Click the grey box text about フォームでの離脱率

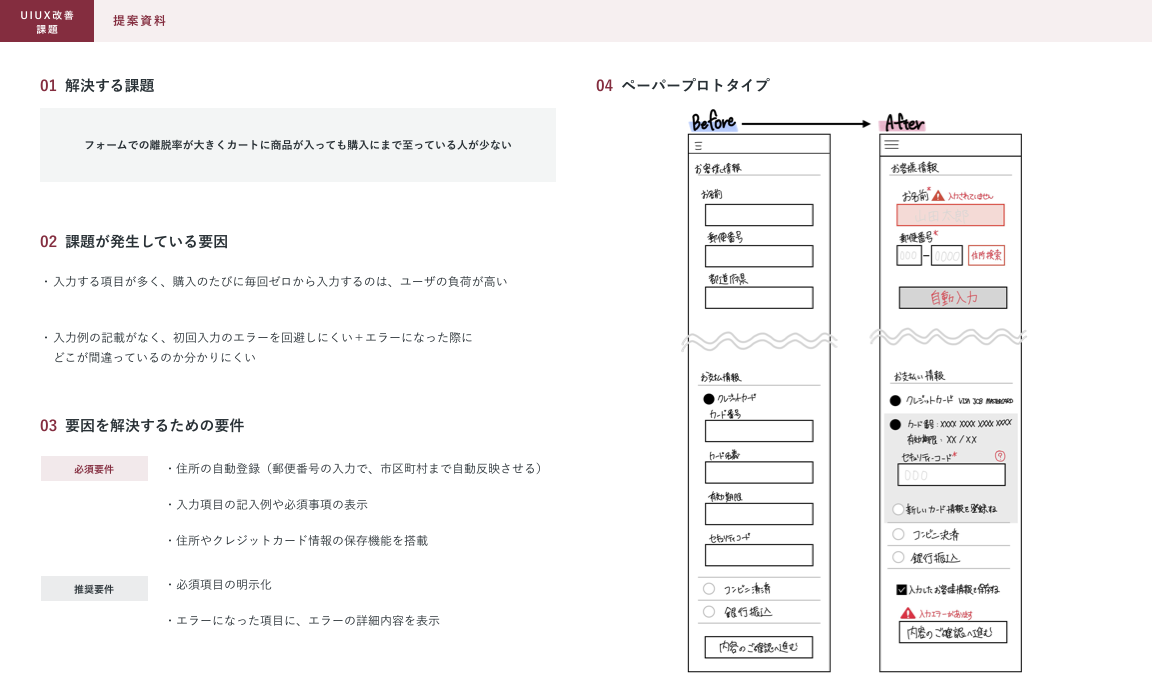(298, 145)
